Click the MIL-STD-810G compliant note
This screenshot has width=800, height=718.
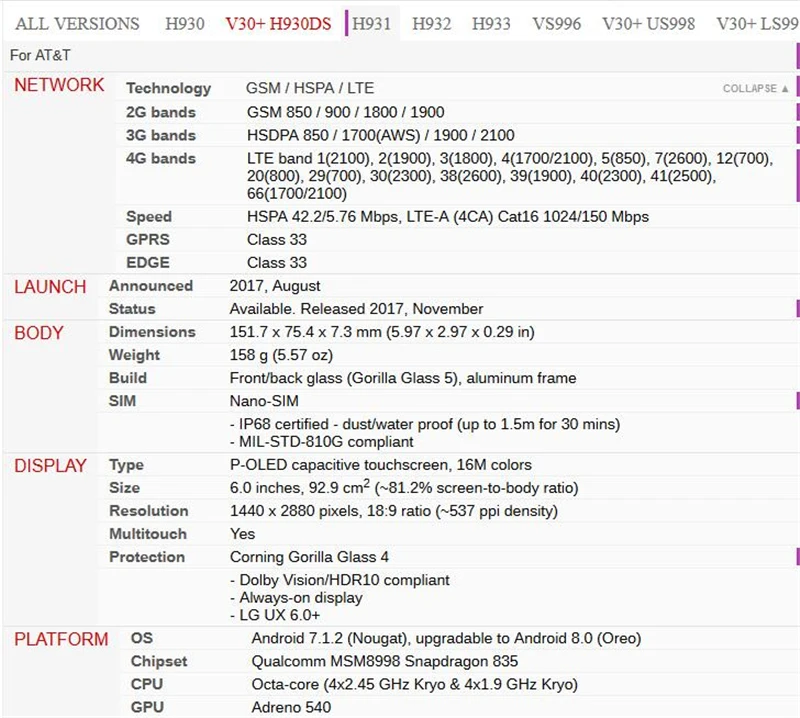click(322, 441)
